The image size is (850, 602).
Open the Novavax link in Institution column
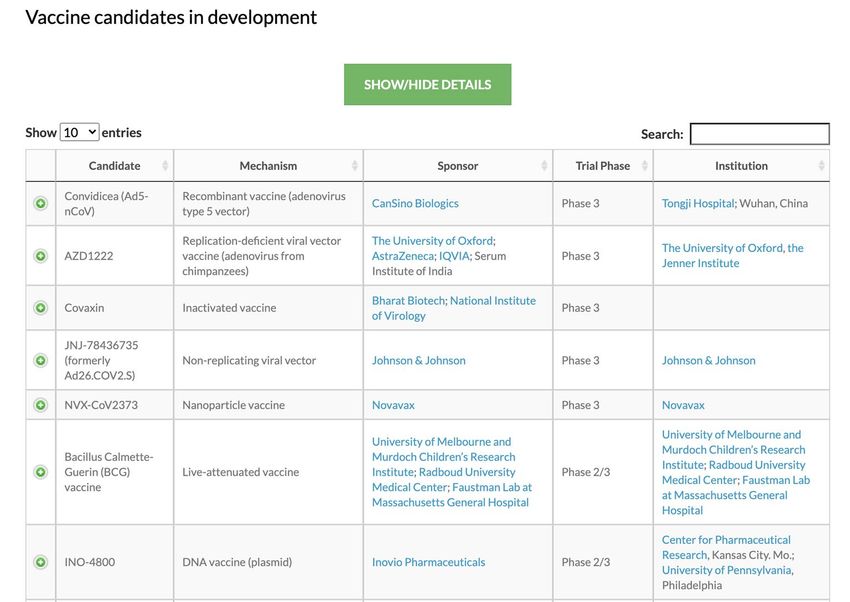click(683, 405)
